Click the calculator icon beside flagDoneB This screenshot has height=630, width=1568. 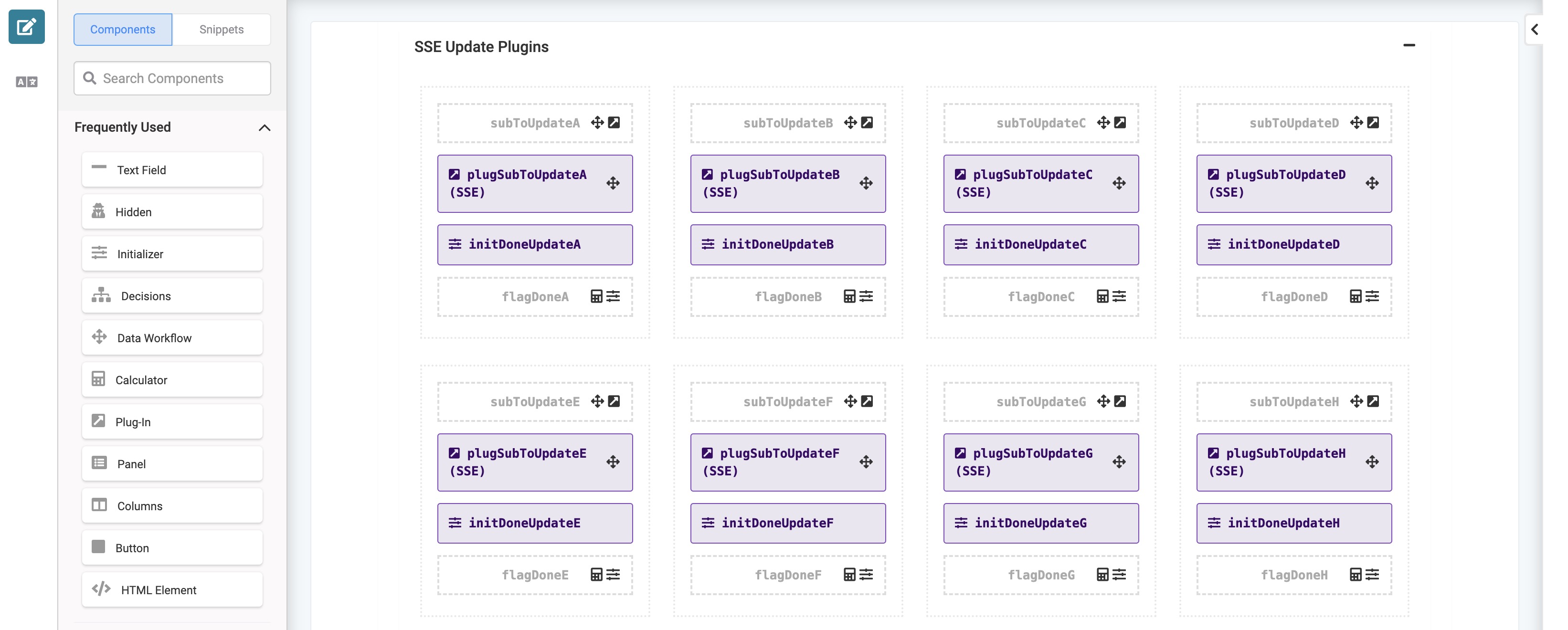850,296
